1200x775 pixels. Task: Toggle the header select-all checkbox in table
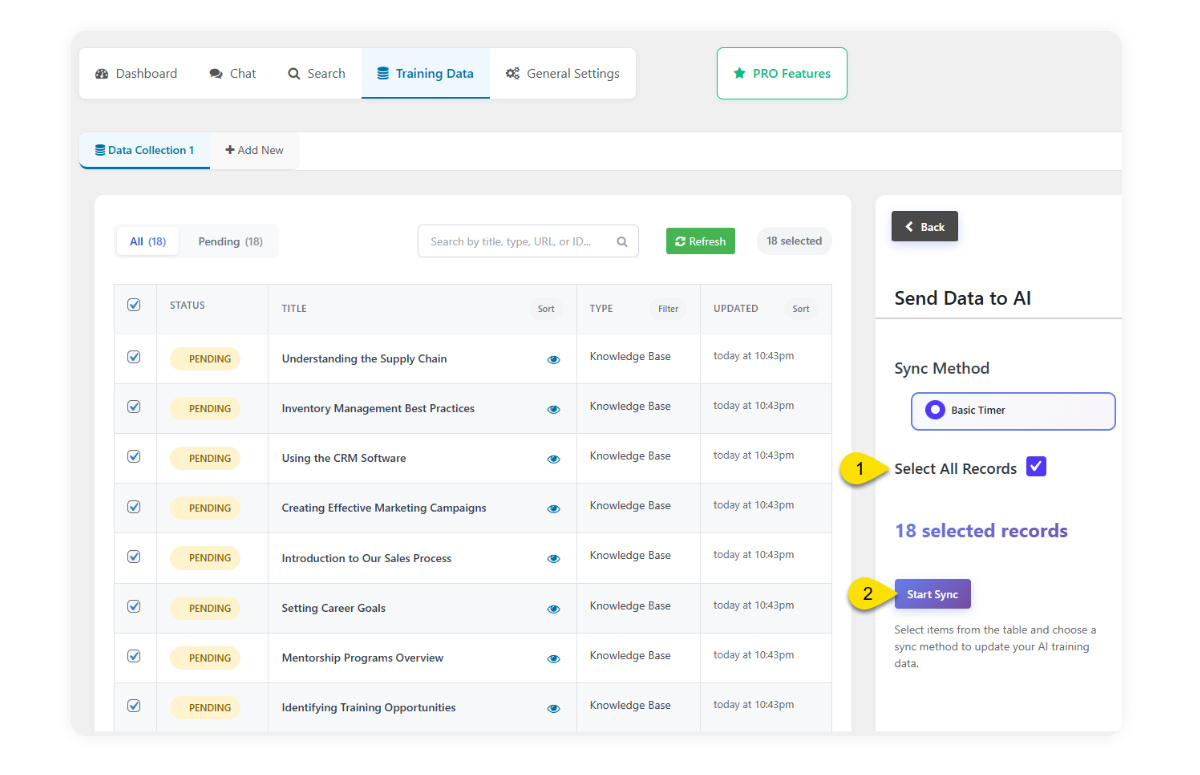click(134, 305)
